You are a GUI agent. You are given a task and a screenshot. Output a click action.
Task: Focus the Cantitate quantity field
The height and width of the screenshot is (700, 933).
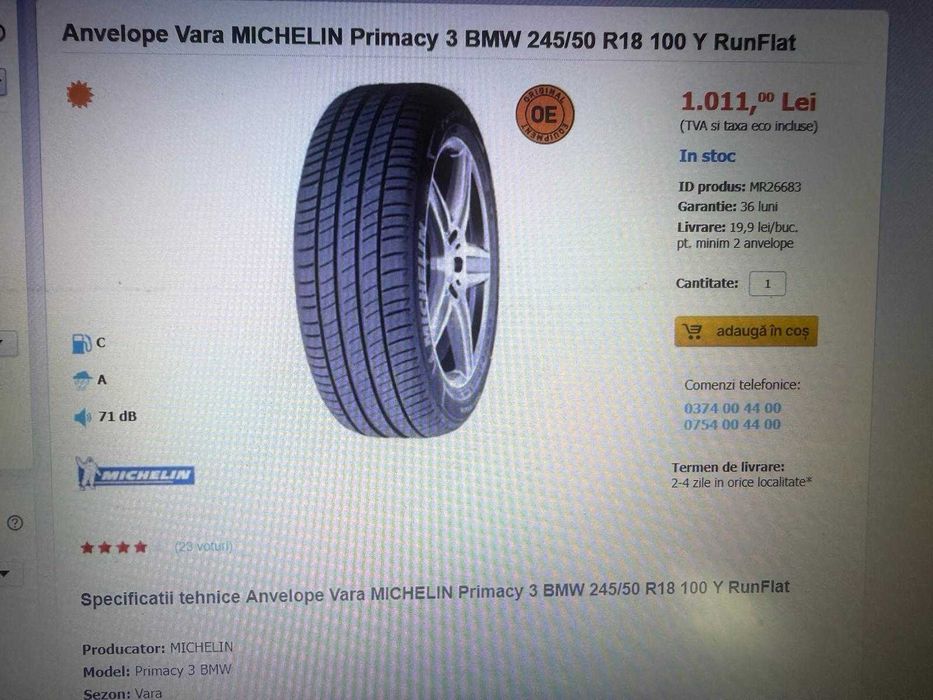tap(767, 283)
